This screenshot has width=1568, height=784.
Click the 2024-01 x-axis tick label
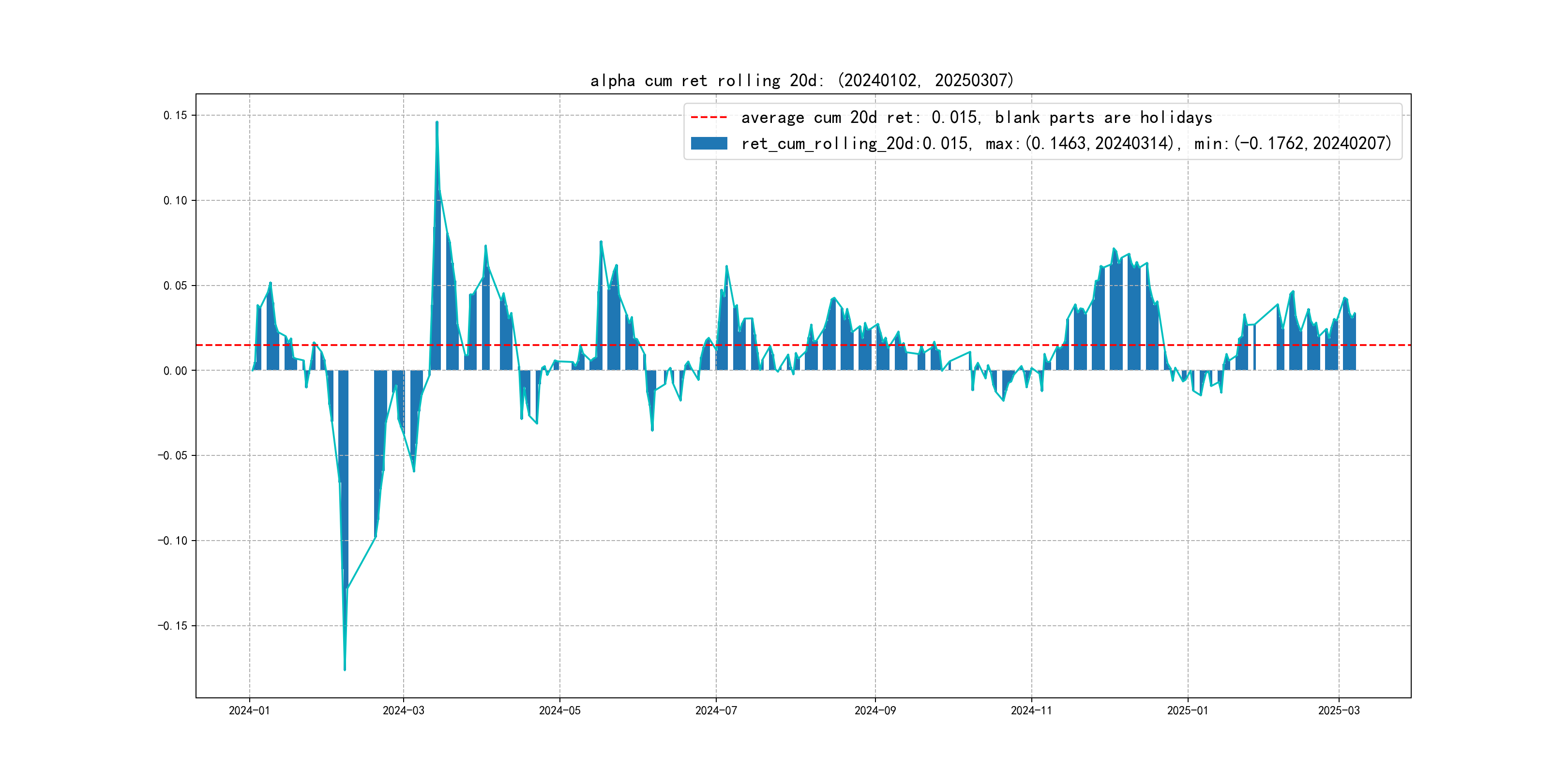[249, 710]
